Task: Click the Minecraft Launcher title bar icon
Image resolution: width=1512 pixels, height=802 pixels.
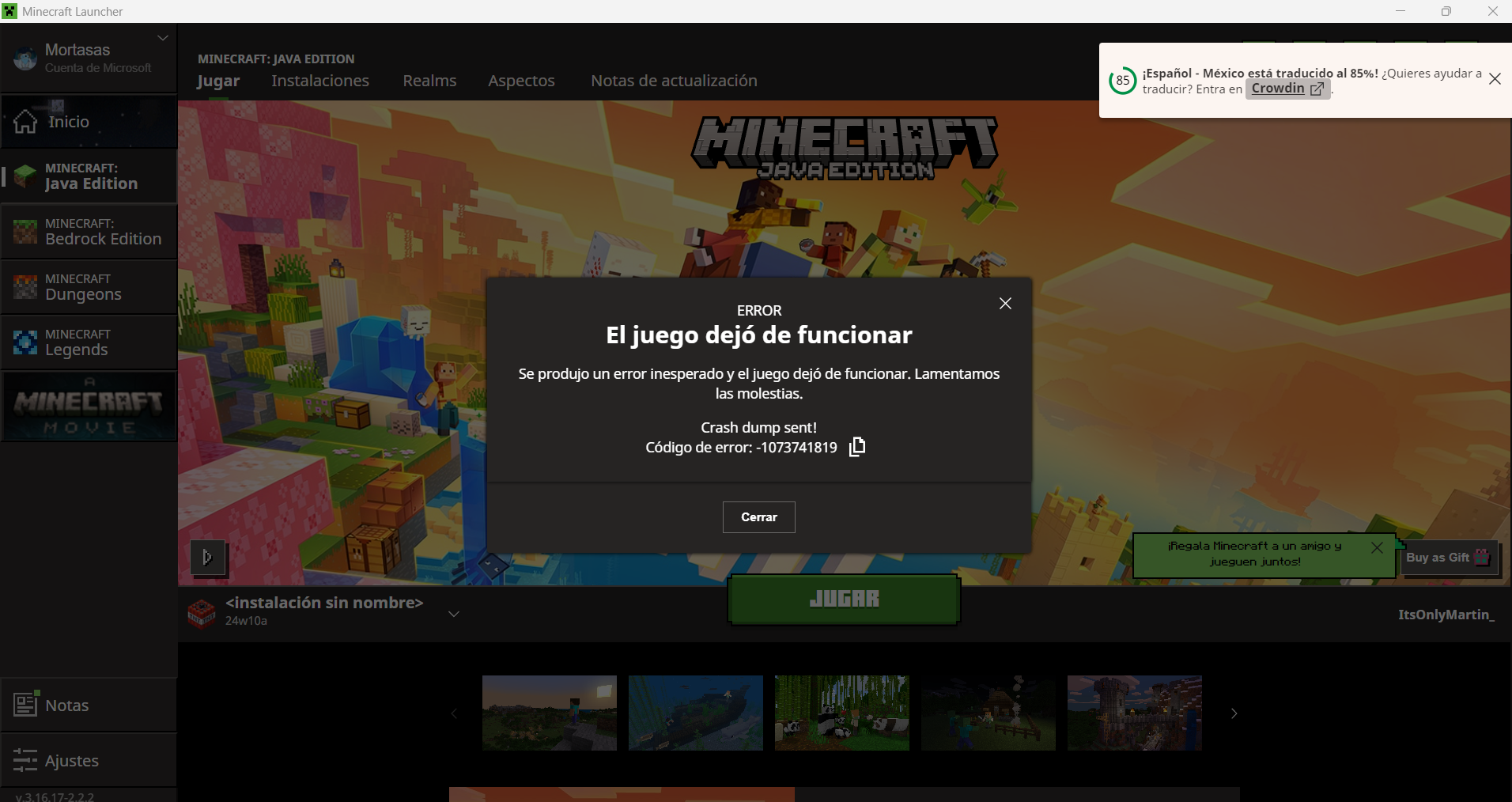Action: pyautogui.click(x=9, y=11)
